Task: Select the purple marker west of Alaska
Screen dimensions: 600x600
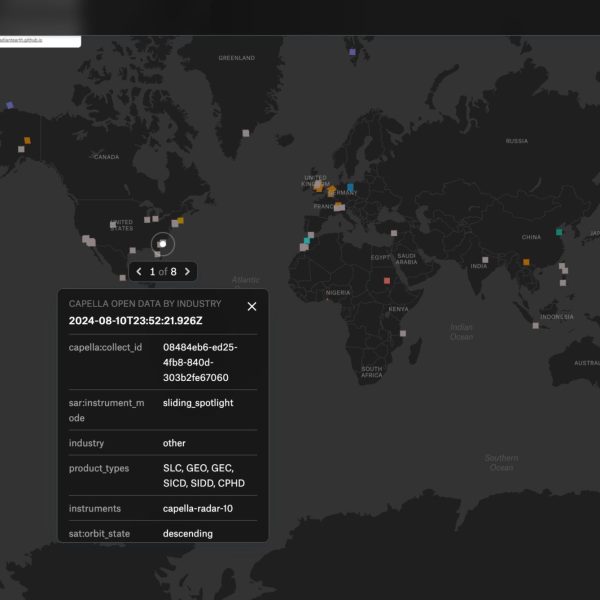Action: point(10,105)
